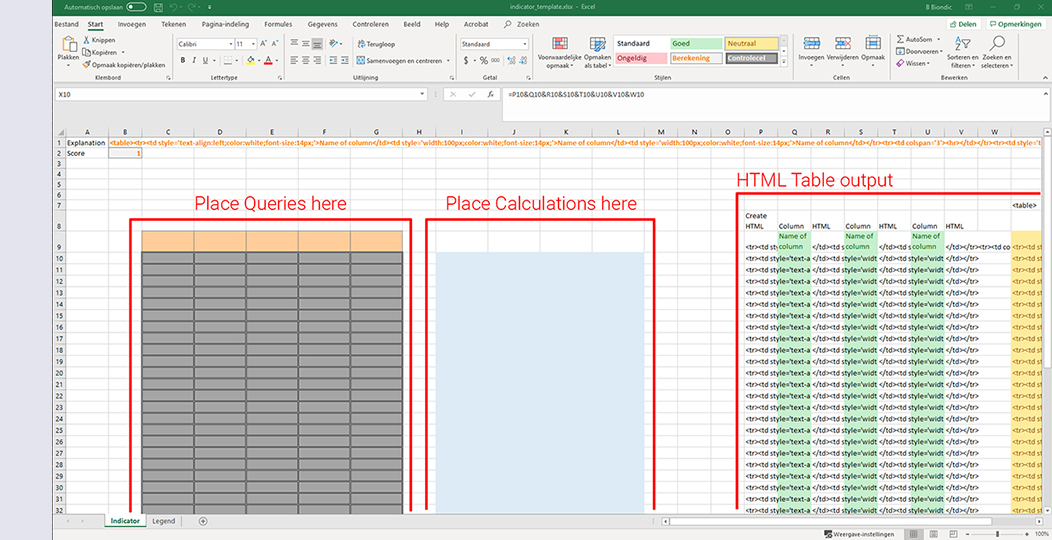
Task: Click the Opmerkingen button
Action: (1017, 24)
